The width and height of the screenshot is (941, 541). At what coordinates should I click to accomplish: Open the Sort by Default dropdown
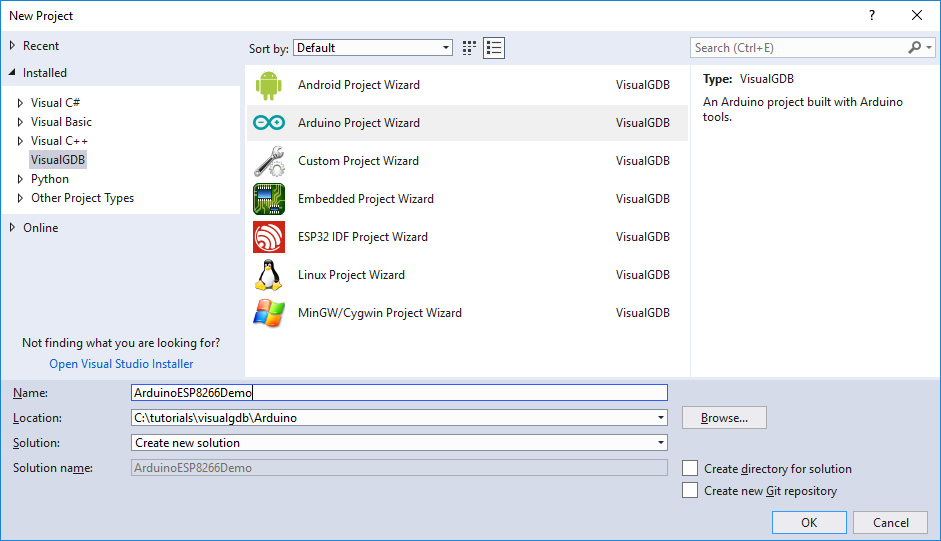(x=373, y=48)
